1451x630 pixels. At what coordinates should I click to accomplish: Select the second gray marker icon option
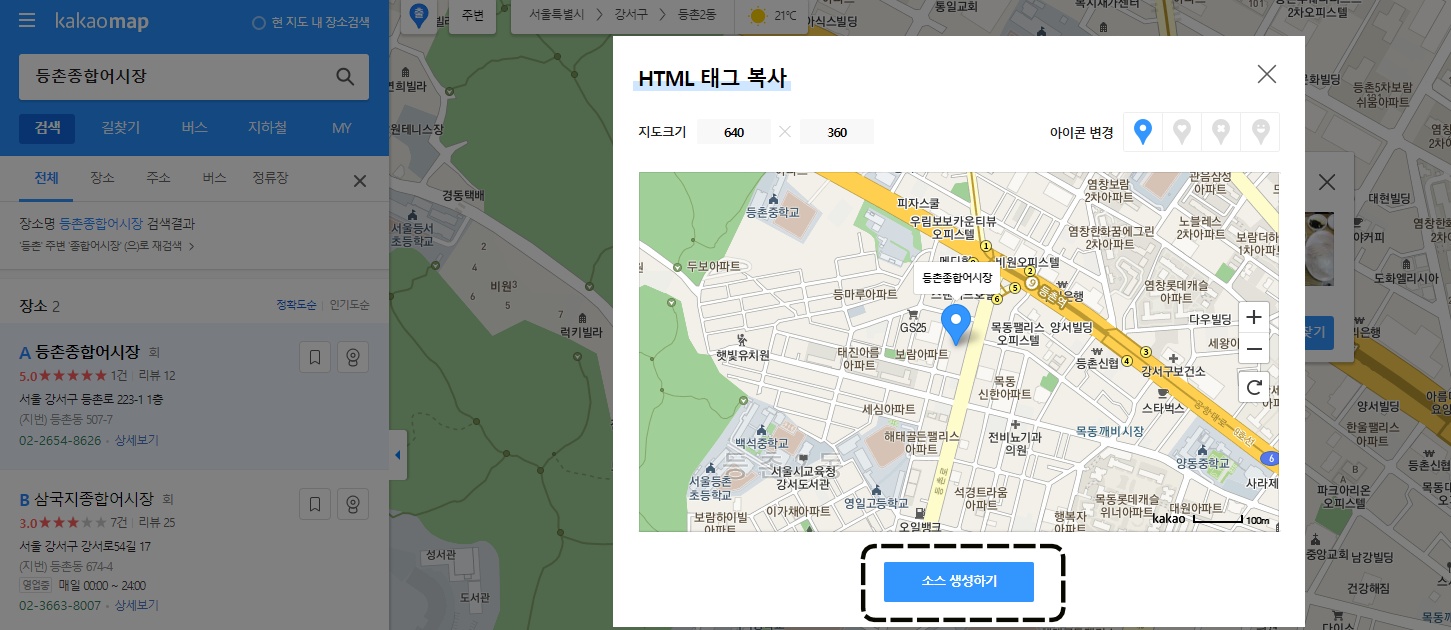[1182, 132]
